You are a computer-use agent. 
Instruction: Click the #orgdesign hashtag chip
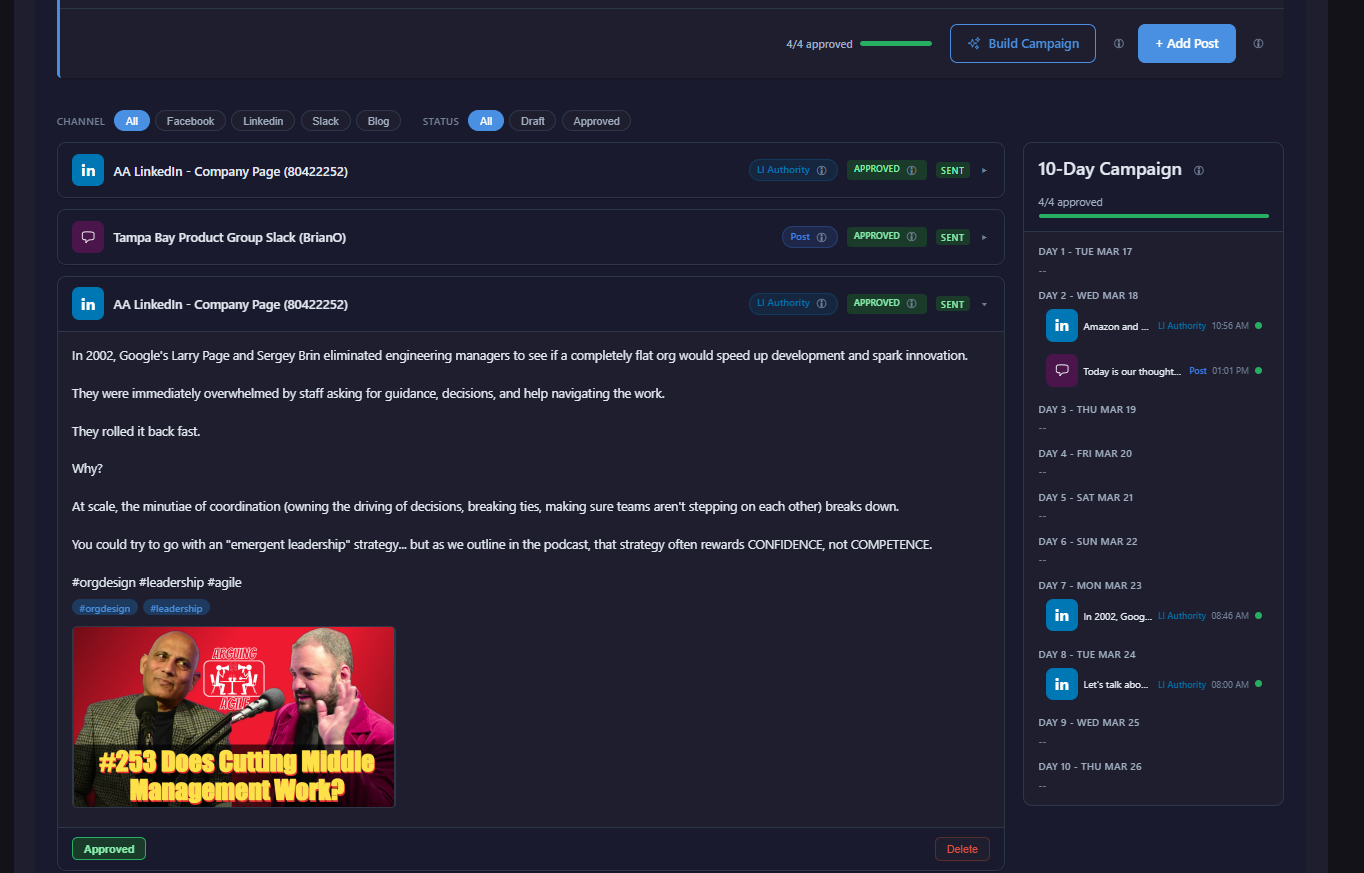[x=105, y=608]
